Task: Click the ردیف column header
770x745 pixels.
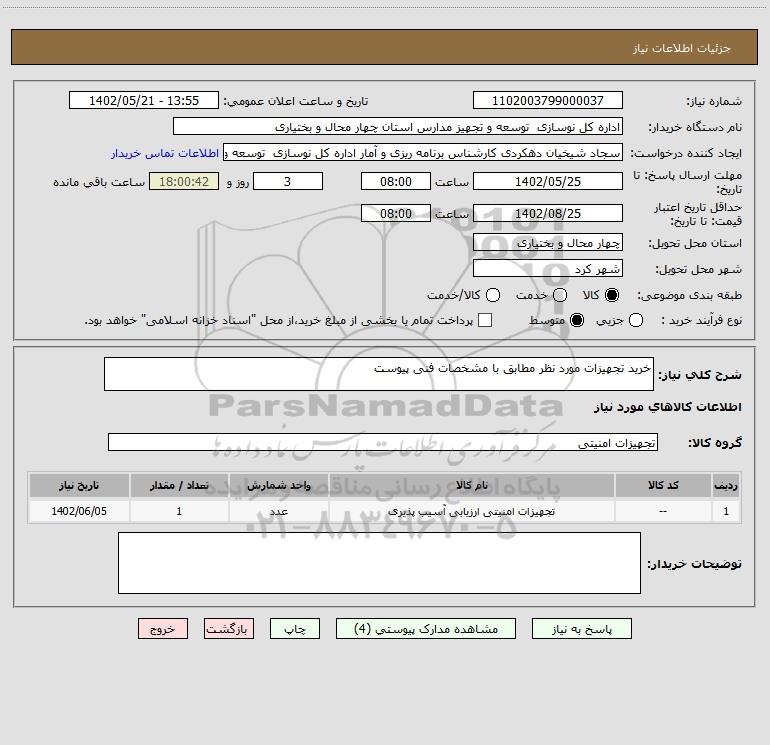Action: tap(726, 485)
